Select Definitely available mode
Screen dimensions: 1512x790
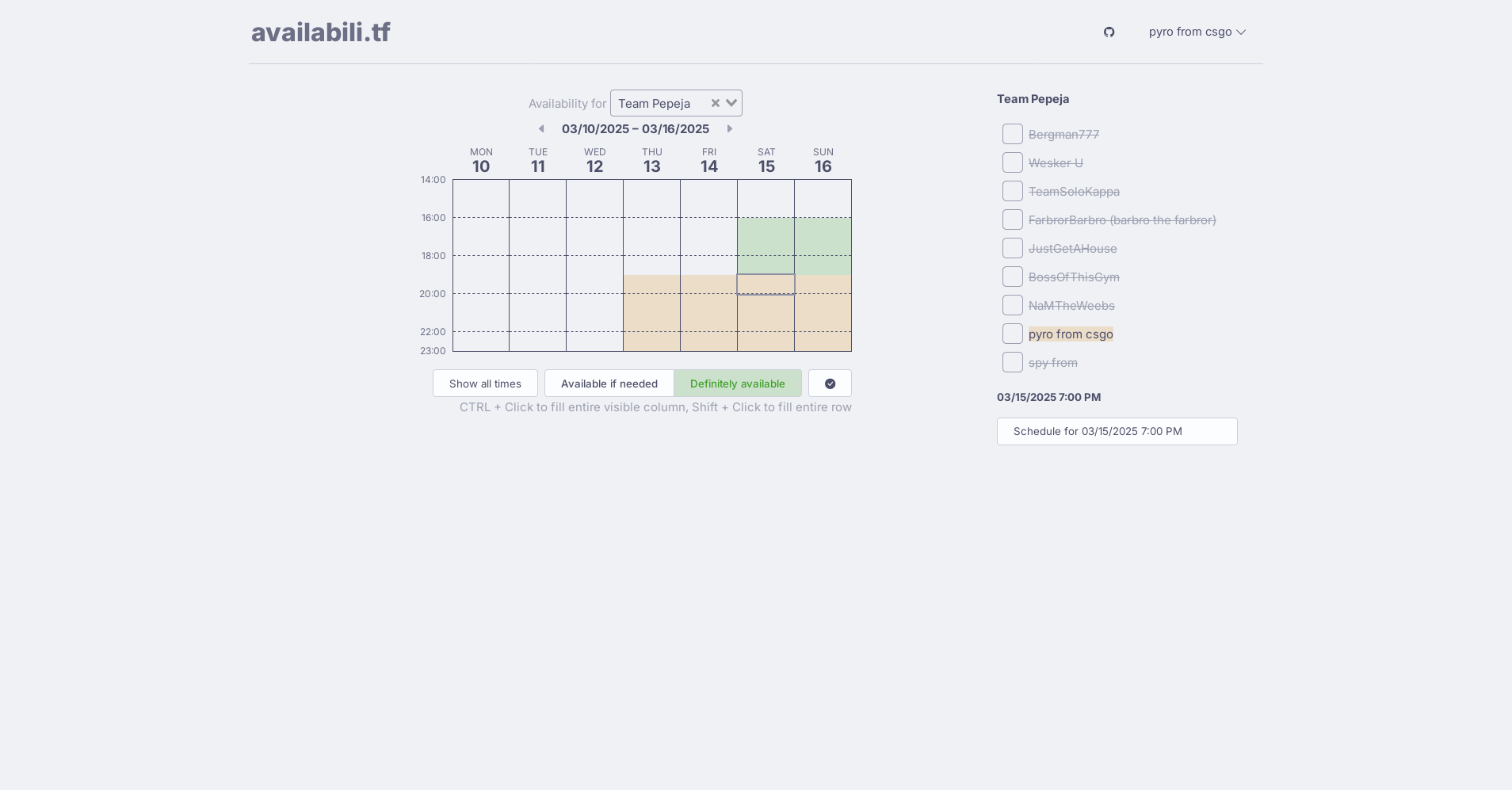point(737,384)
